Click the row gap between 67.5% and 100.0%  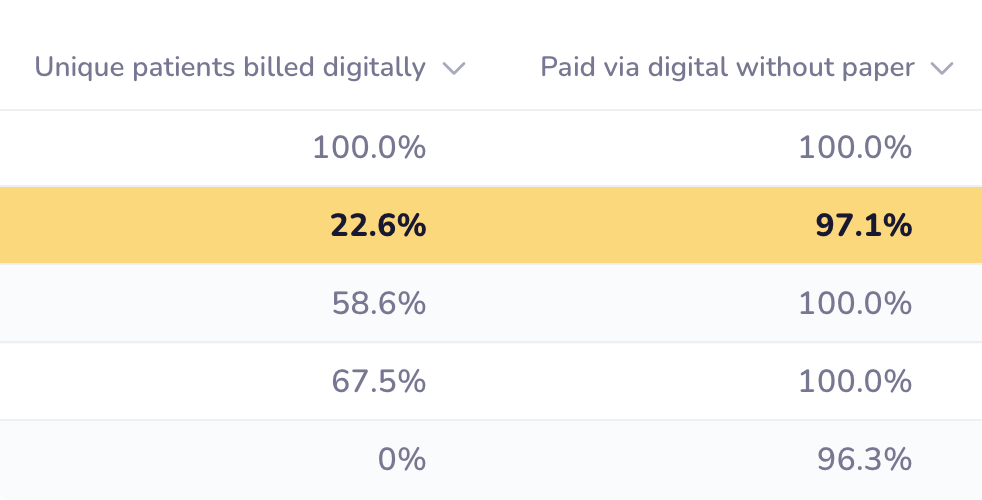[610, 381]
